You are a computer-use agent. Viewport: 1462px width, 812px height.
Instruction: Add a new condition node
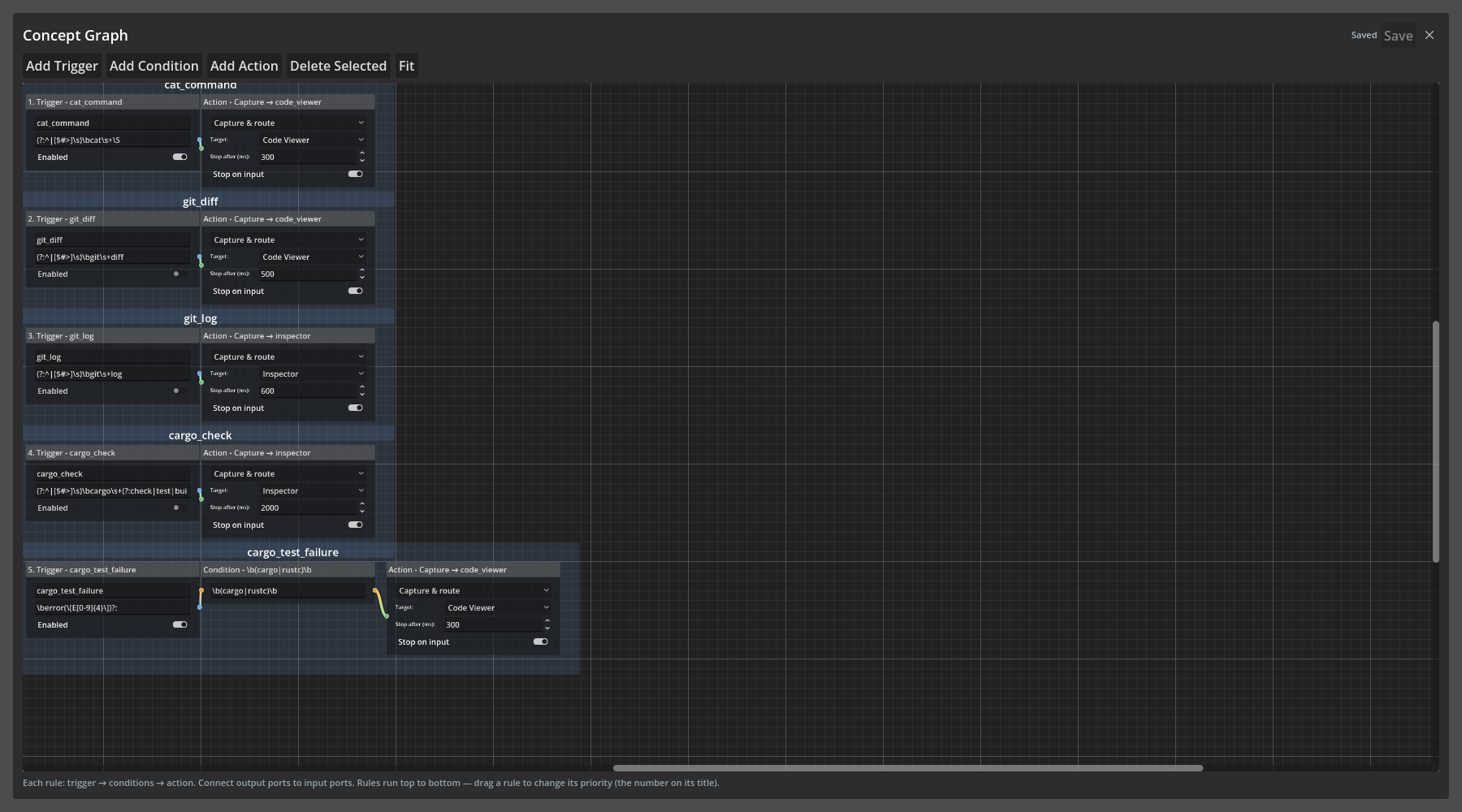[x=154, y=66]
